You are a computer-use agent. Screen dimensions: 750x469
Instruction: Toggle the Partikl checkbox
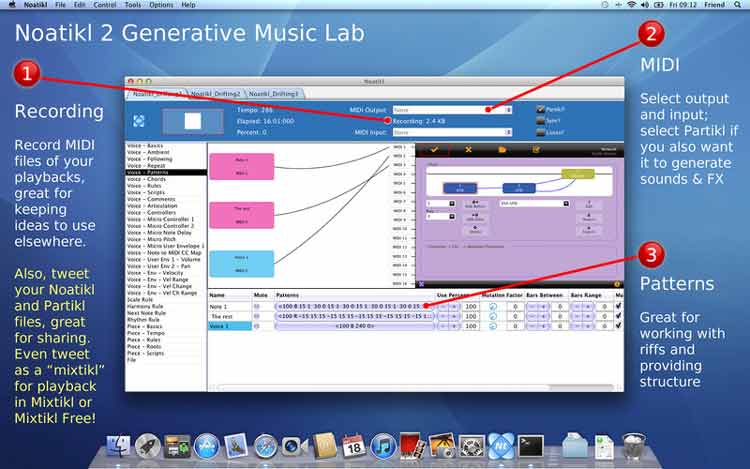tap(540, 109)
